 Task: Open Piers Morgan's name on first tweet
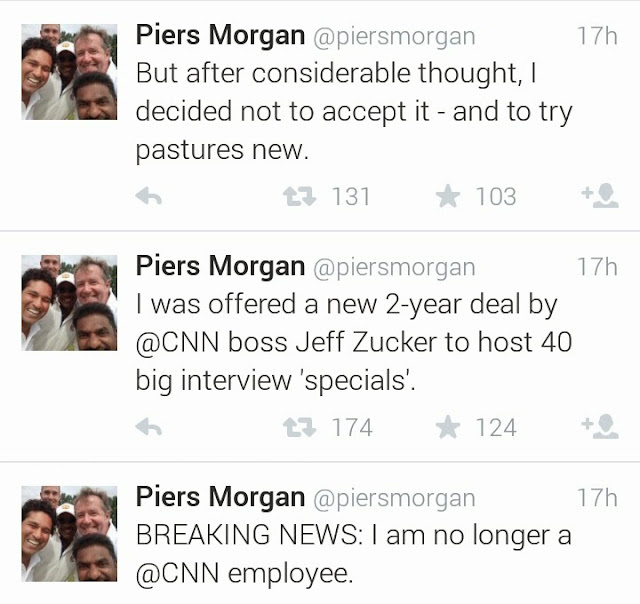(x=220, y=37)
